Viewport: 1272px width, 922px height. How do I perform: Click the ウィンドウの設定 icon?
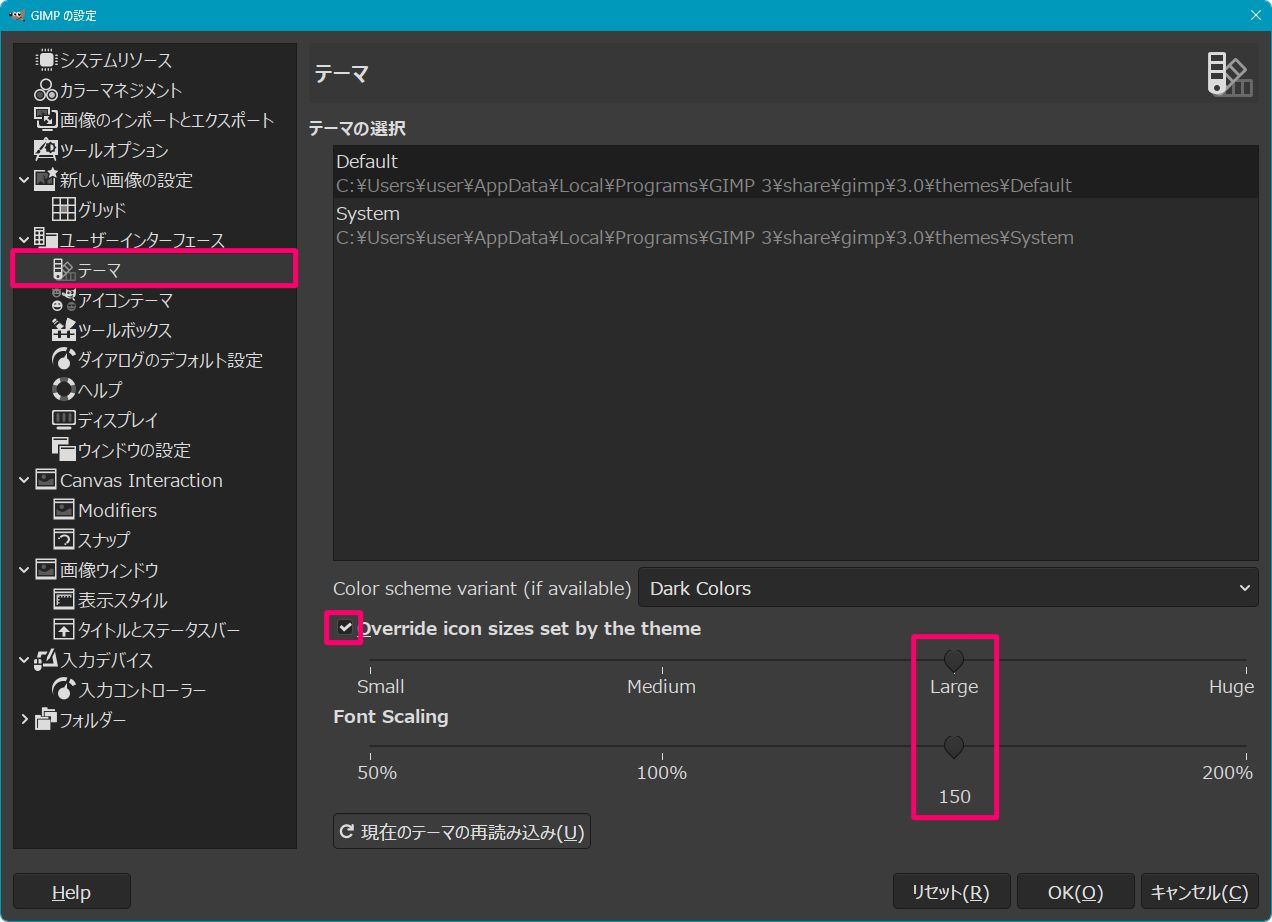64,450
